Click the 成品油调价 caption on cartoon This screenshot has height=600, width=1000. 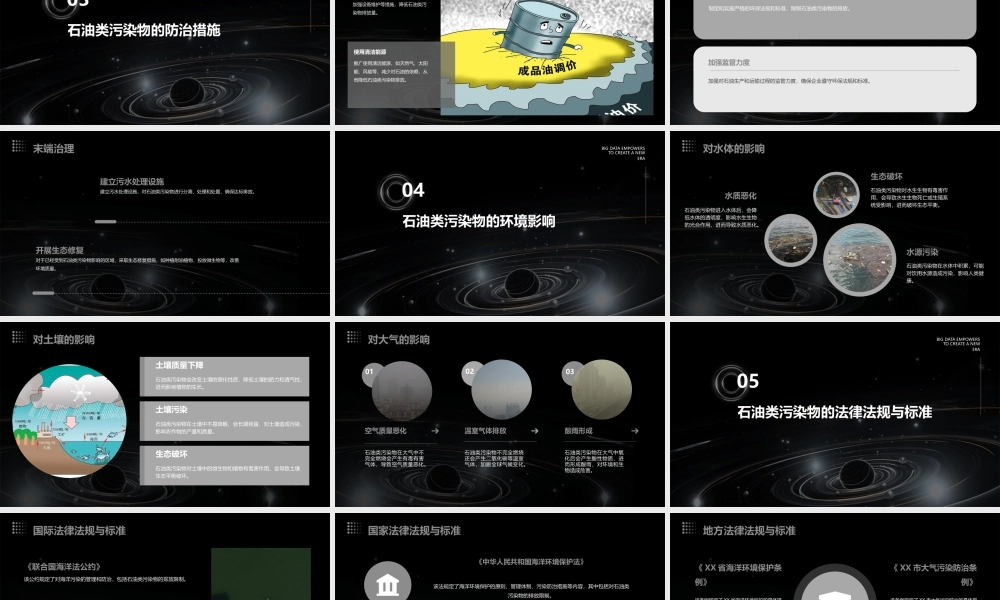(x=547, y=68)
